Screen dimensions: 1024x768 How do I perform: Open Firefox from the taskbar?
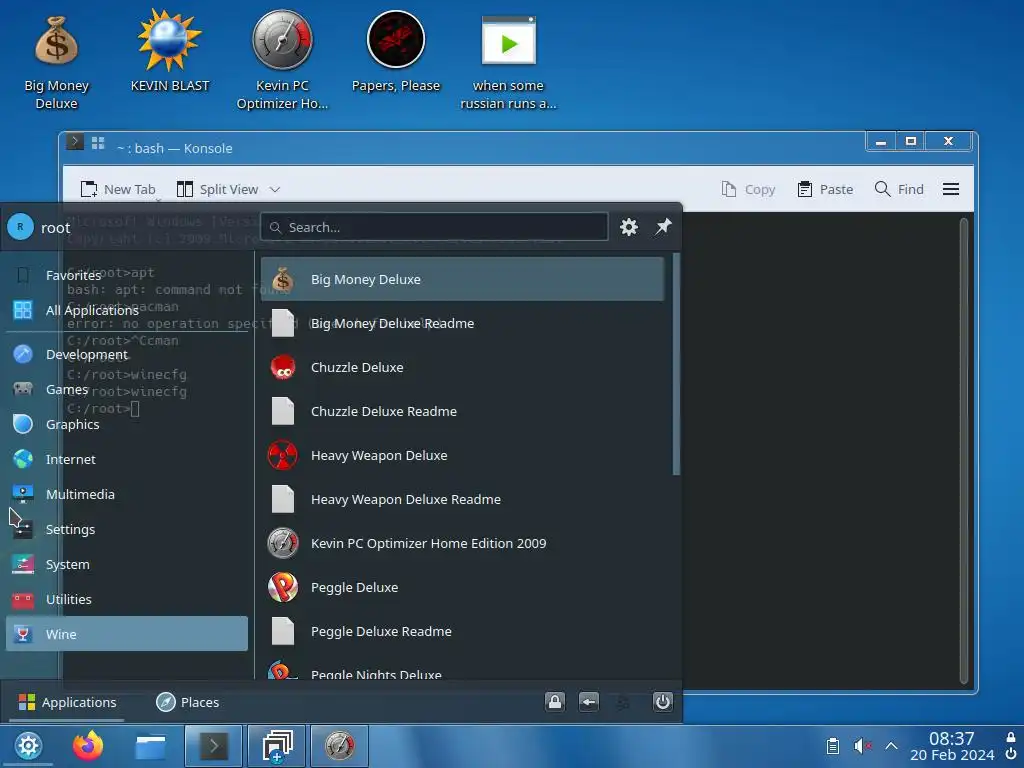pos(88,746)
